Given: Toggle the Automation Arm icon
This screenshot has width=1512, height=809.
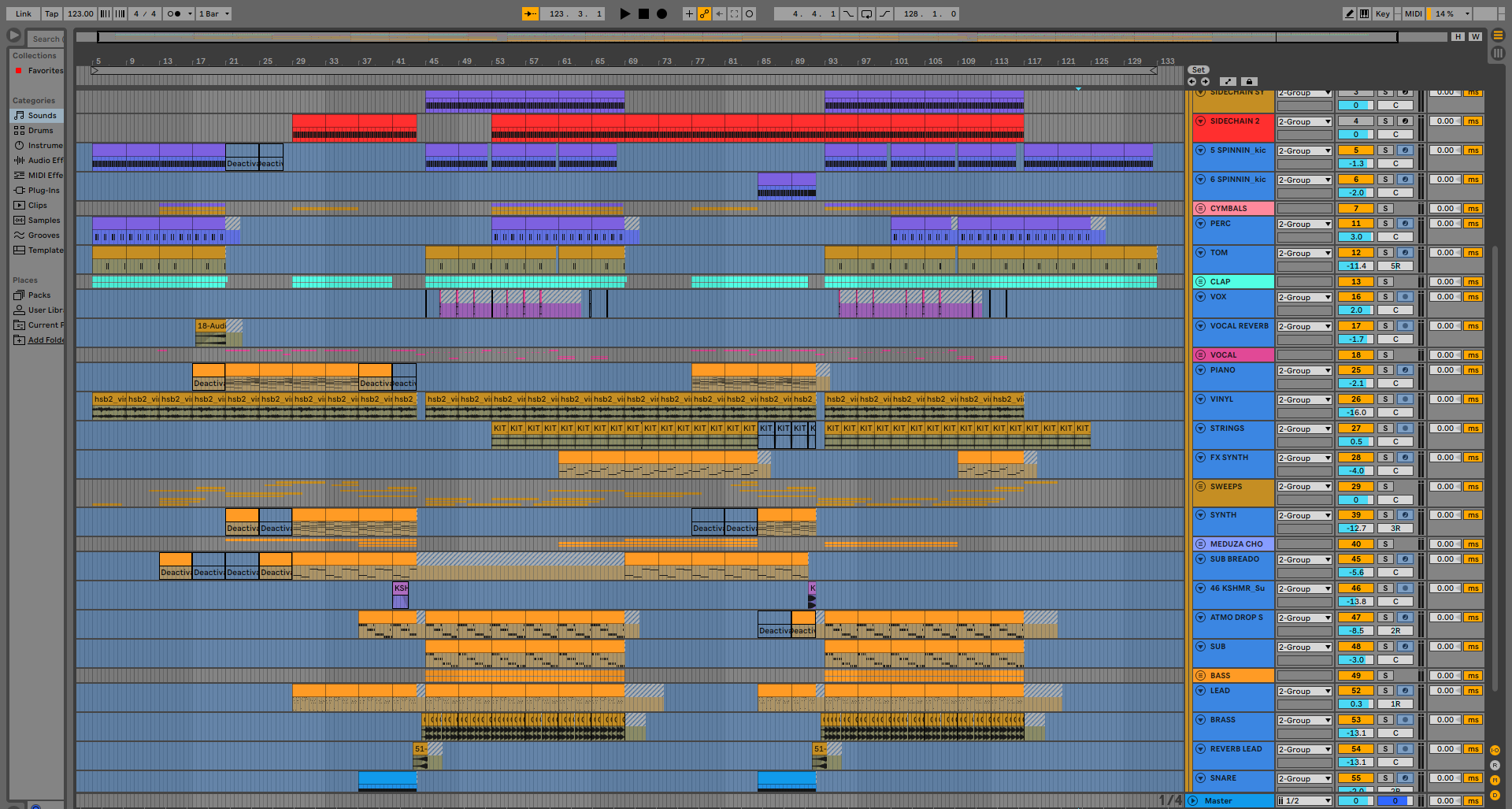Looking at the screenshot, I should pos(704,13).
